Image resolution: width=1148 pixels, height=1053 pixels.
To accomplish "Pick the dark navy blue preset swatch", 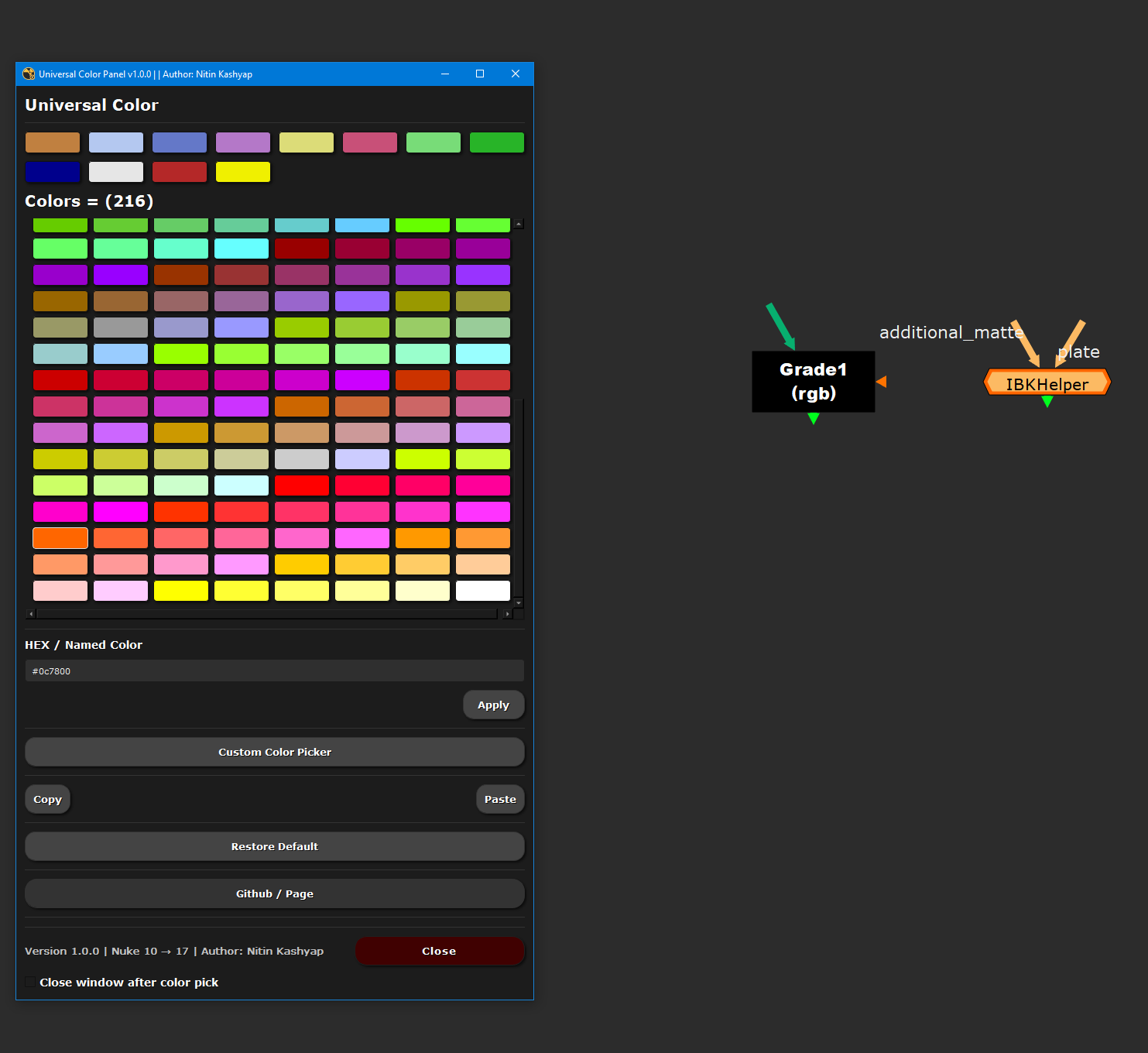I will [53, 172].
